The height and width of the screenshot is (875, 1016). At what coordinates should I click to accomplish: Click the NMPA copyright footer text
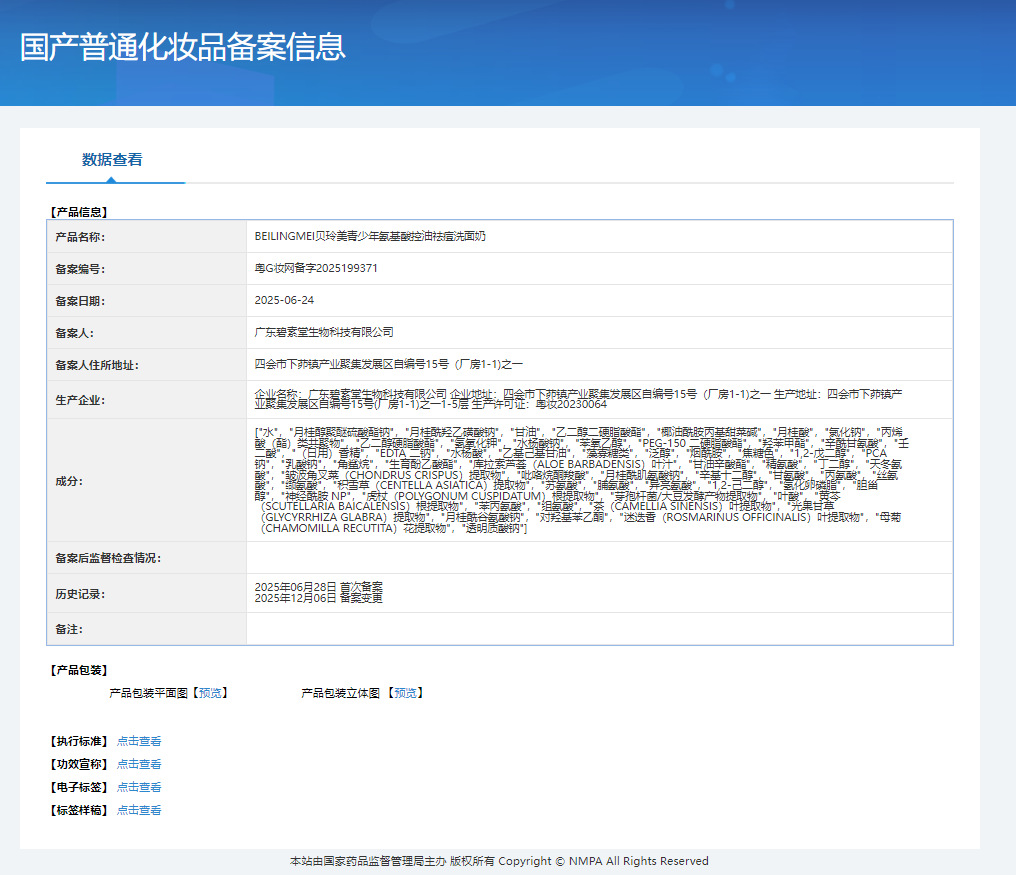coord(507,861)
